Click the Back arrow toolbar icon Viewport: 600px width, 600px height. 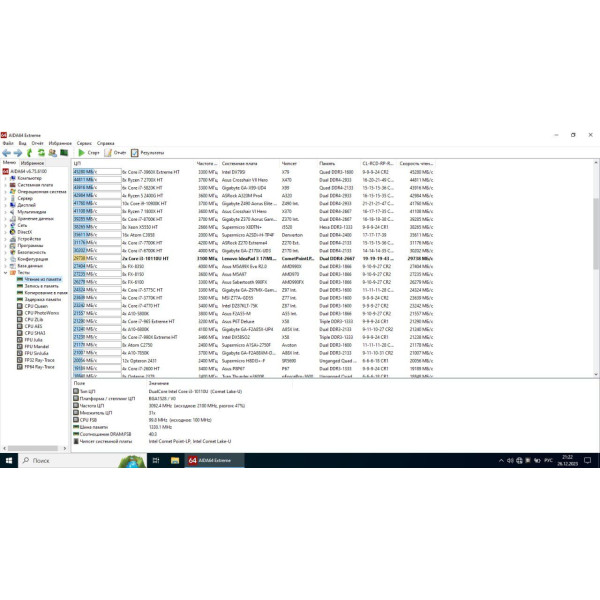click(6, 153)
